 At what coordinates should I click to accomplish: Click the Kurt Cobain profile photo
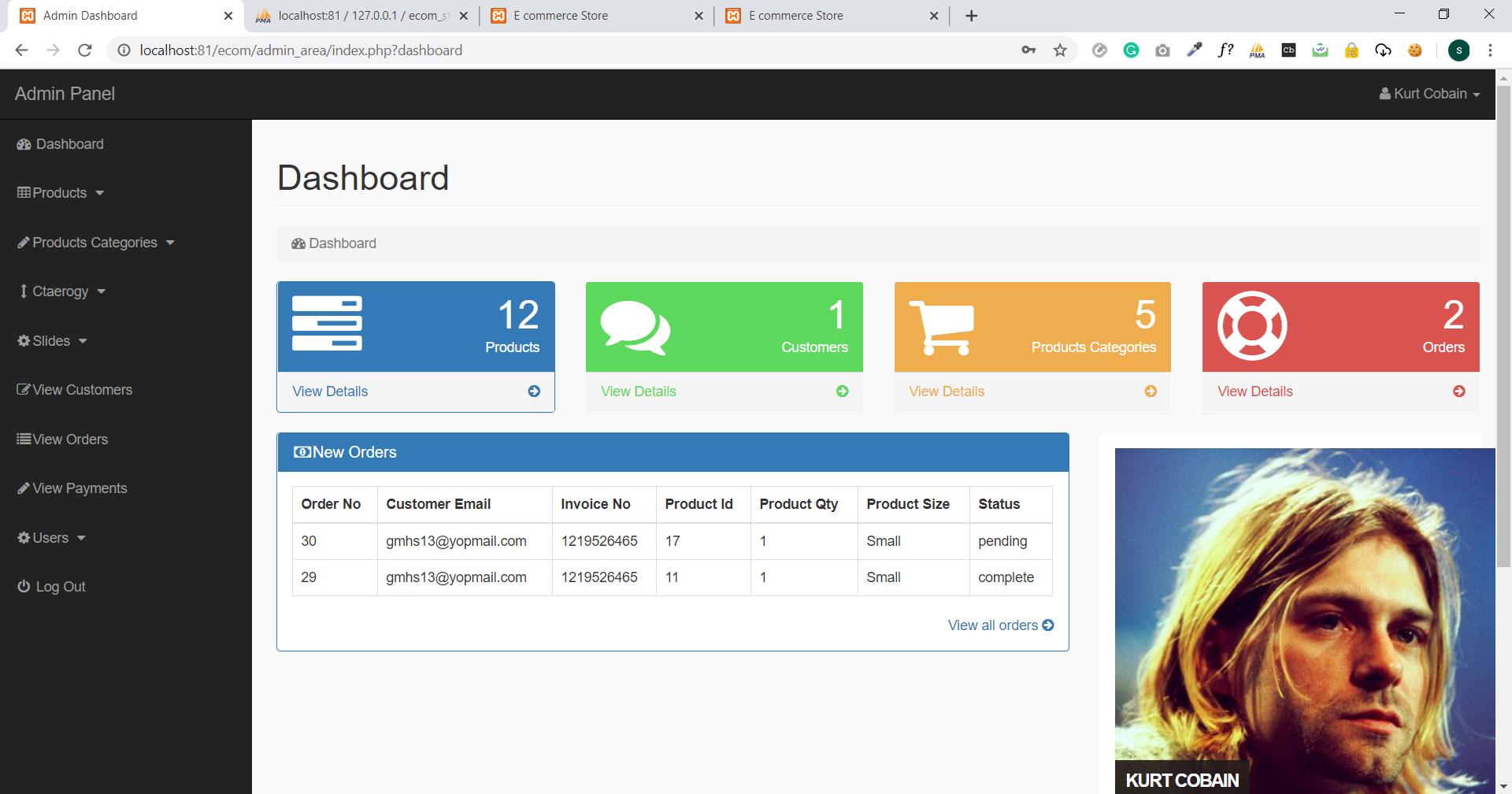[x=1305, y=621]
